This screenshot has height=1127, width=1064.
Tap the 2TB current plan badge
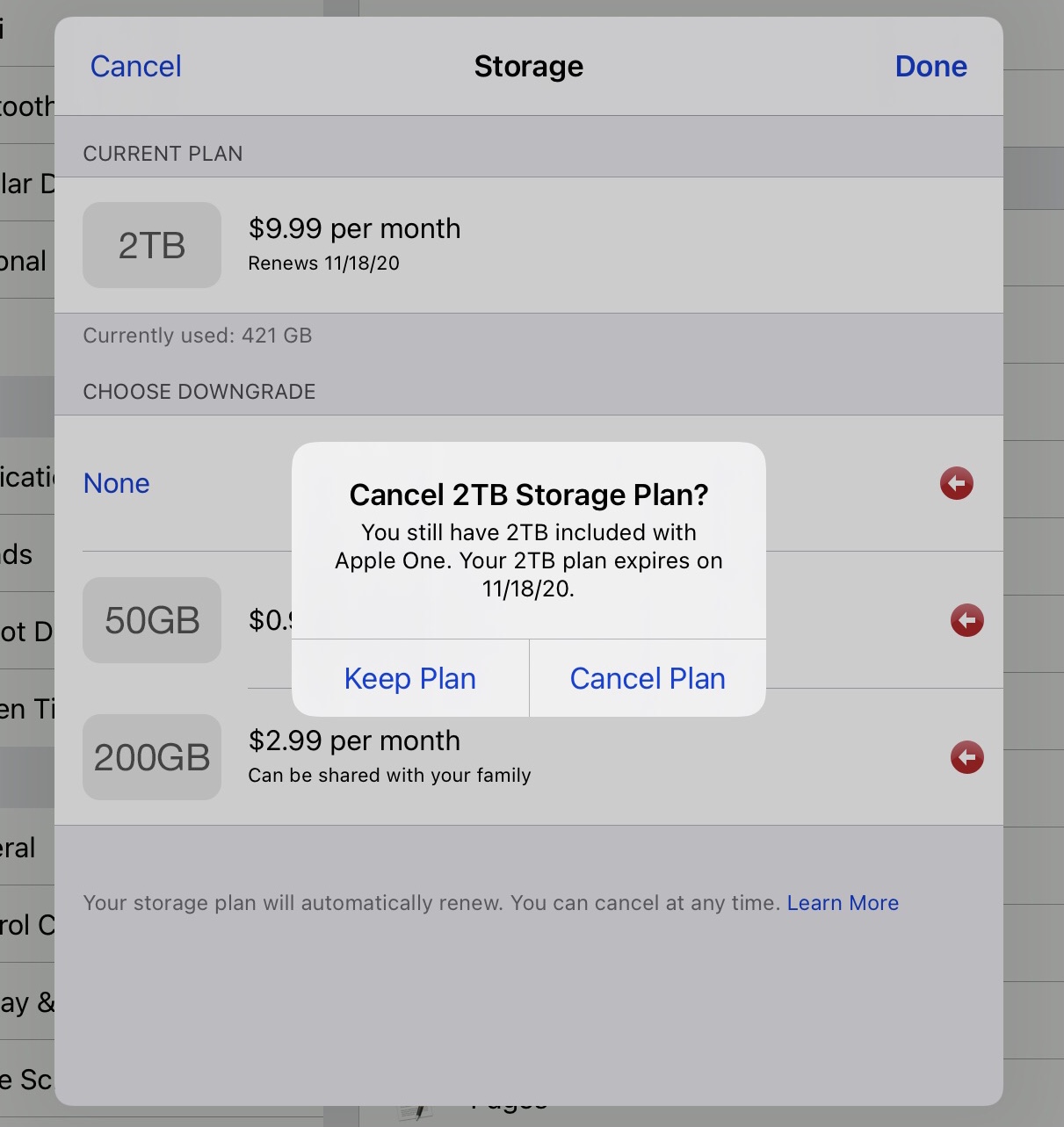tap(152, 245)
